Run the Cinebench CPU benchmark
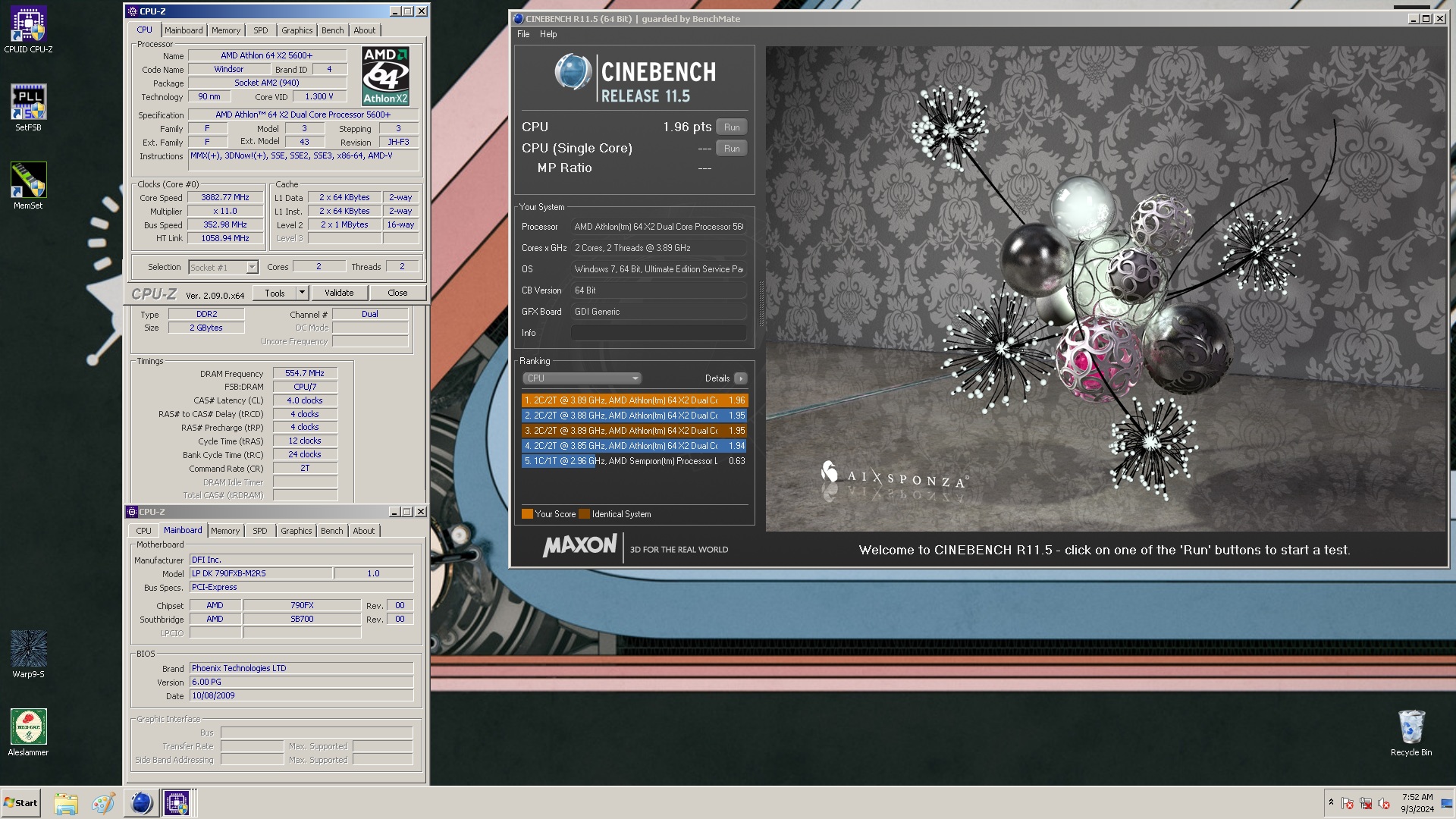Screen dimensions: 1456x819 [x=732, y=127]
